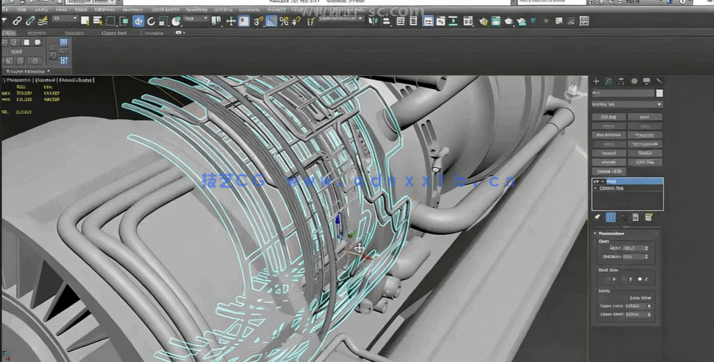The height and width of the screenshot is (362, 714).
Task: Choose the Select and Scale tool
Action: 163,21
